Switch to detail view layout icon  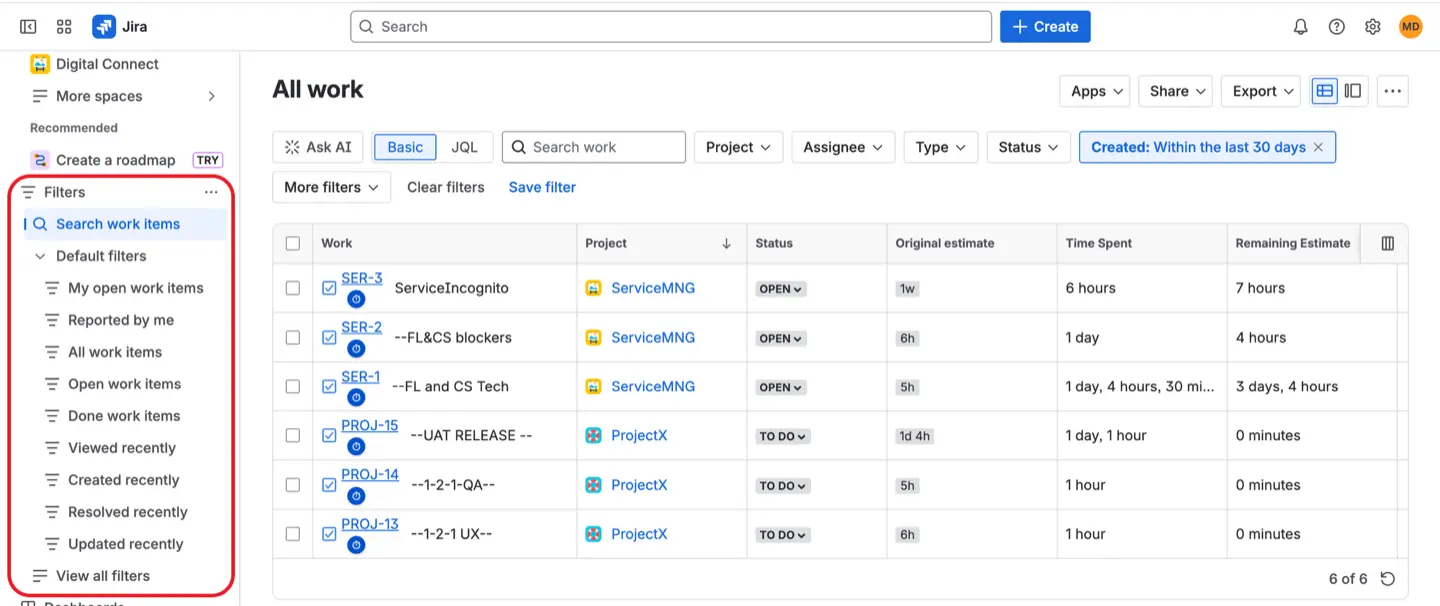pos(1353,90)
